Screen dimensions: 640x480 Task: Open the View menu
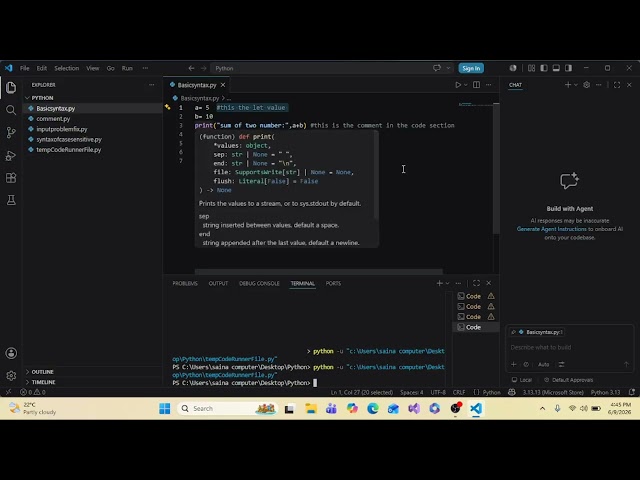93,68
